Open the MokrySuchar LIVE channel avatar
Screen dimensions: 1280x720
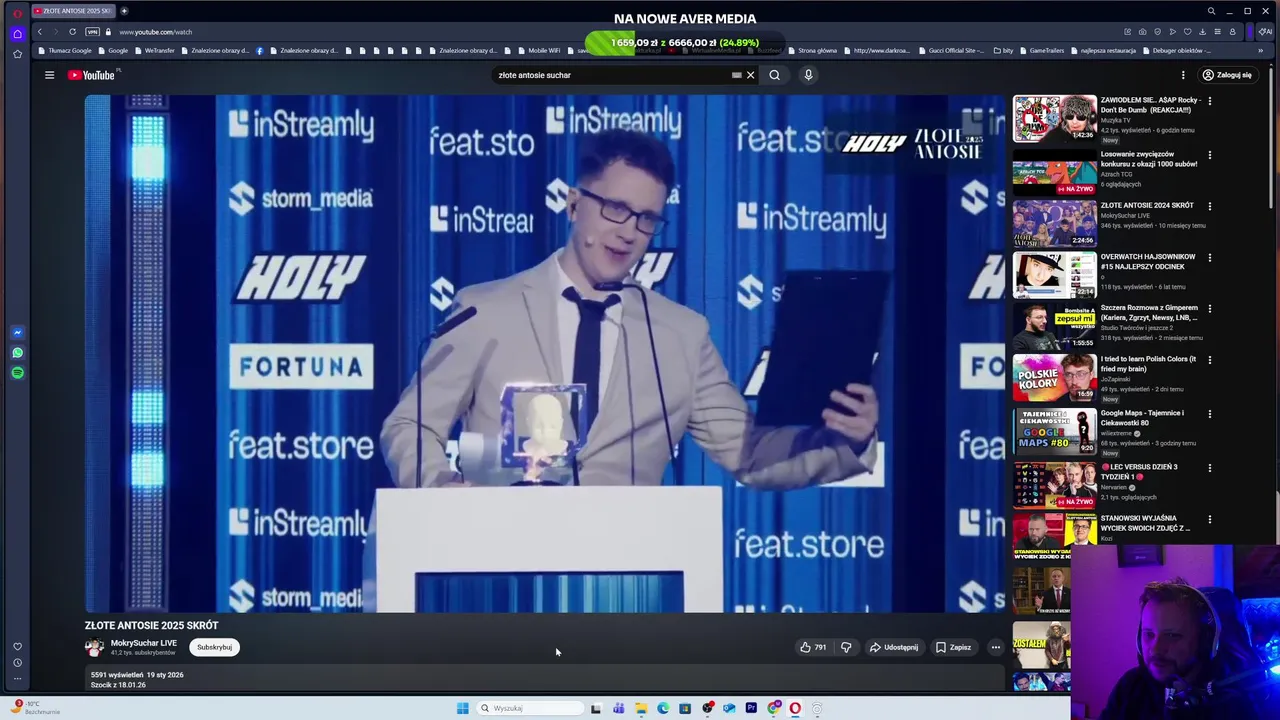pos(94,647)
